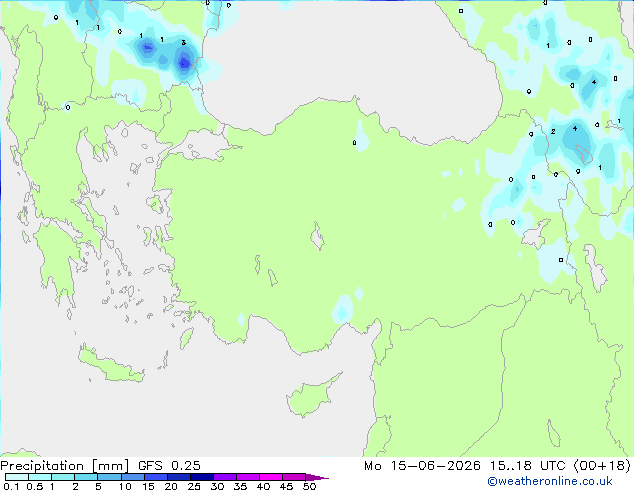Click the island of Crete on the map
The width and height of the screenshot is (634, 490).
(111, 366)
